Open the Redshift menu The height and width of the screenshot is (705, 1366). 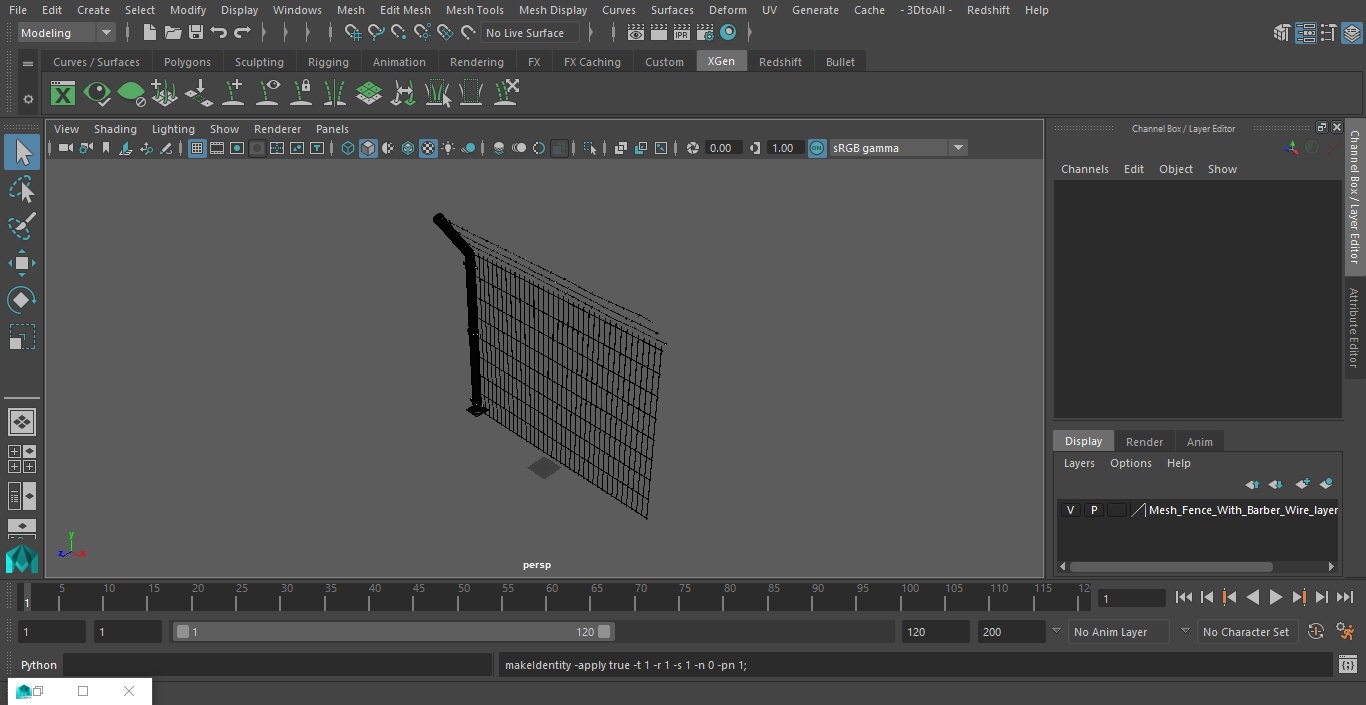coord(988,10)
